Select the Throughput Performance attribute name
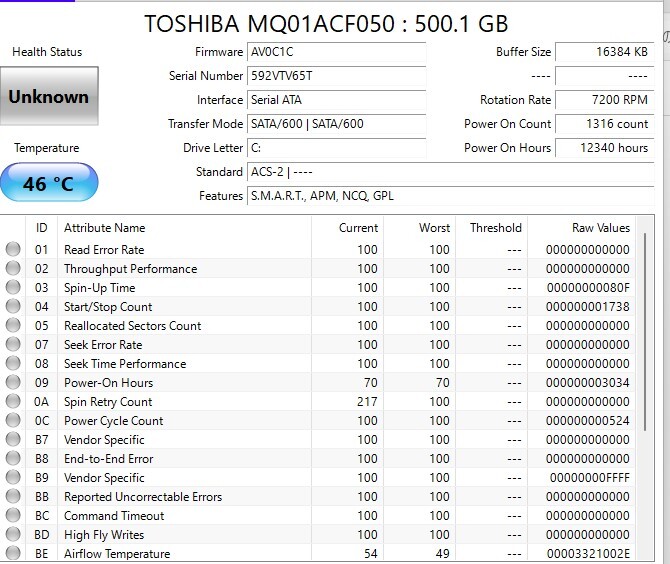This screenshot has width=670, height=564. (130, 269)
